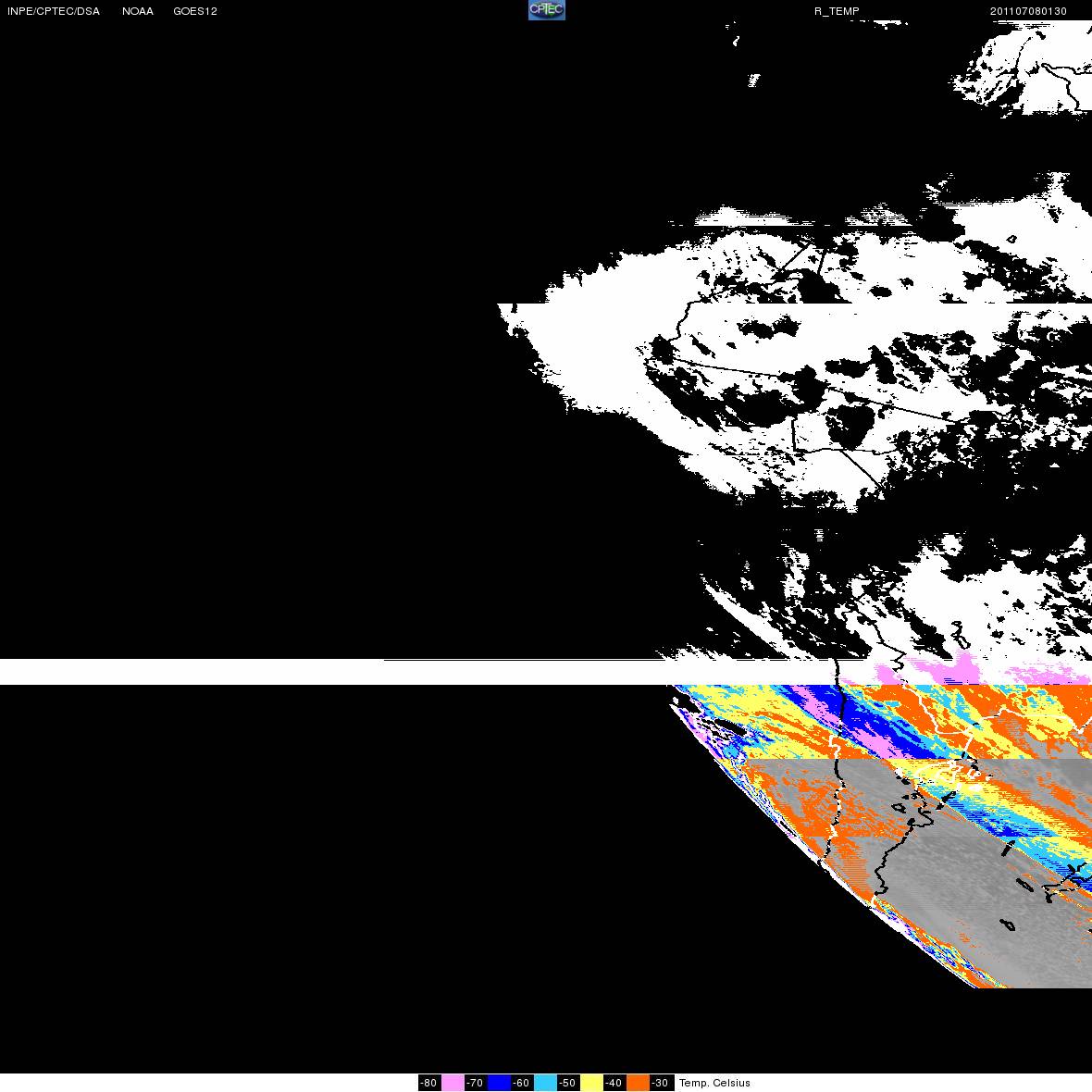Click the orange legend swatch
The height and width of the screenshot is (1092, 1092).
point(638,1083)
